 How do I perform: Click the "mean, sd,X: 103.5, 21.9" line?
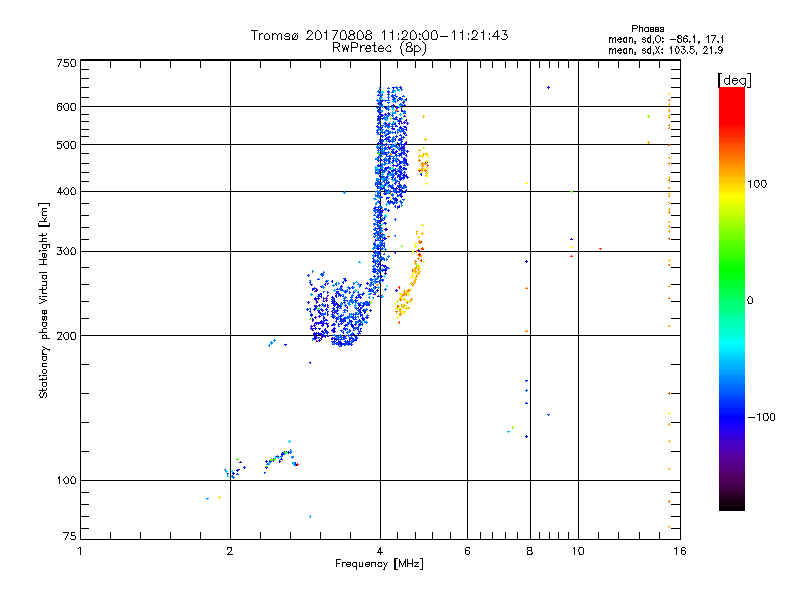(x=665, y=50)
